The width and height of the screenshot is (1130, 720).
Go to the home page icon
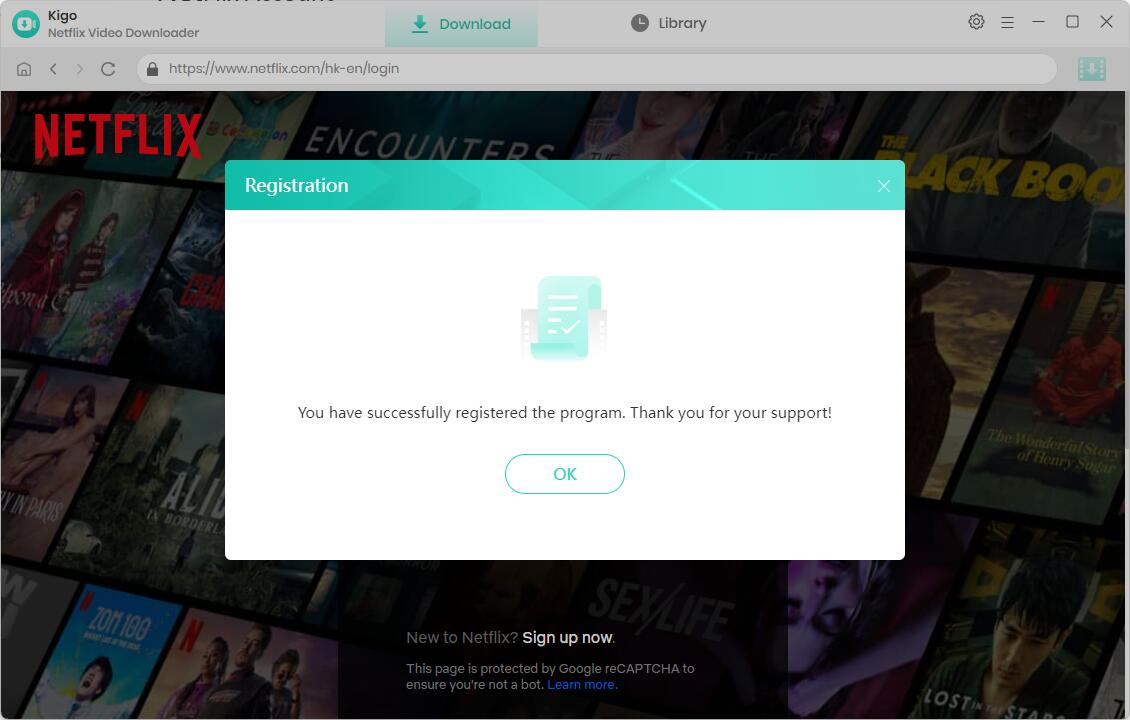[24, 68]
